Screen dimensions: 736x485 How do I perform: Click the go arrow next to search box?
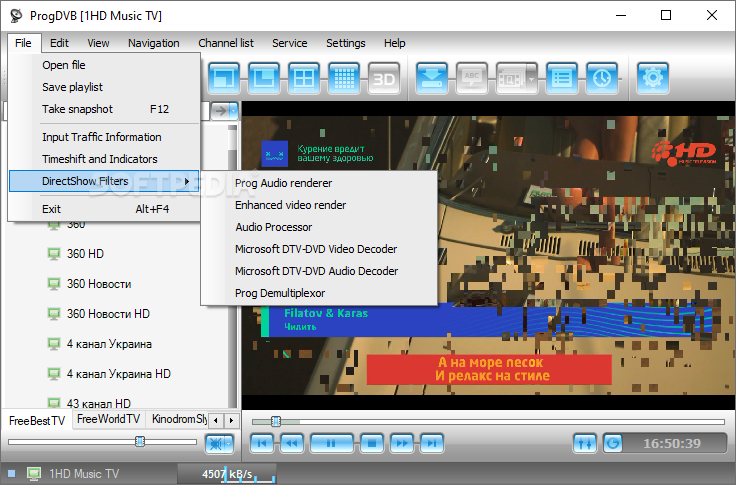click(x=220, y=111)
